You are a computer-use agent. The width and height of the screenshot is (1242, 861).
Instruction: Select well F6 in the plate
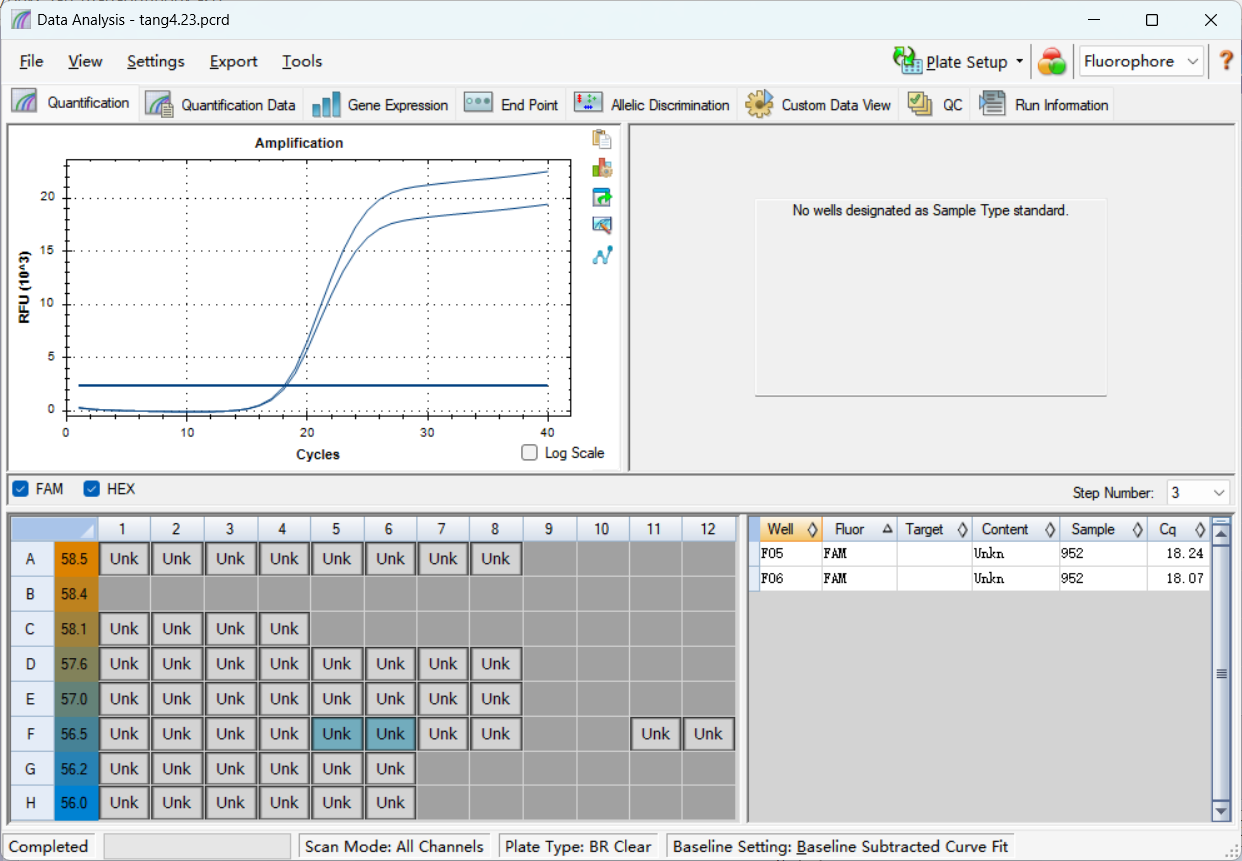click(390, 734)
